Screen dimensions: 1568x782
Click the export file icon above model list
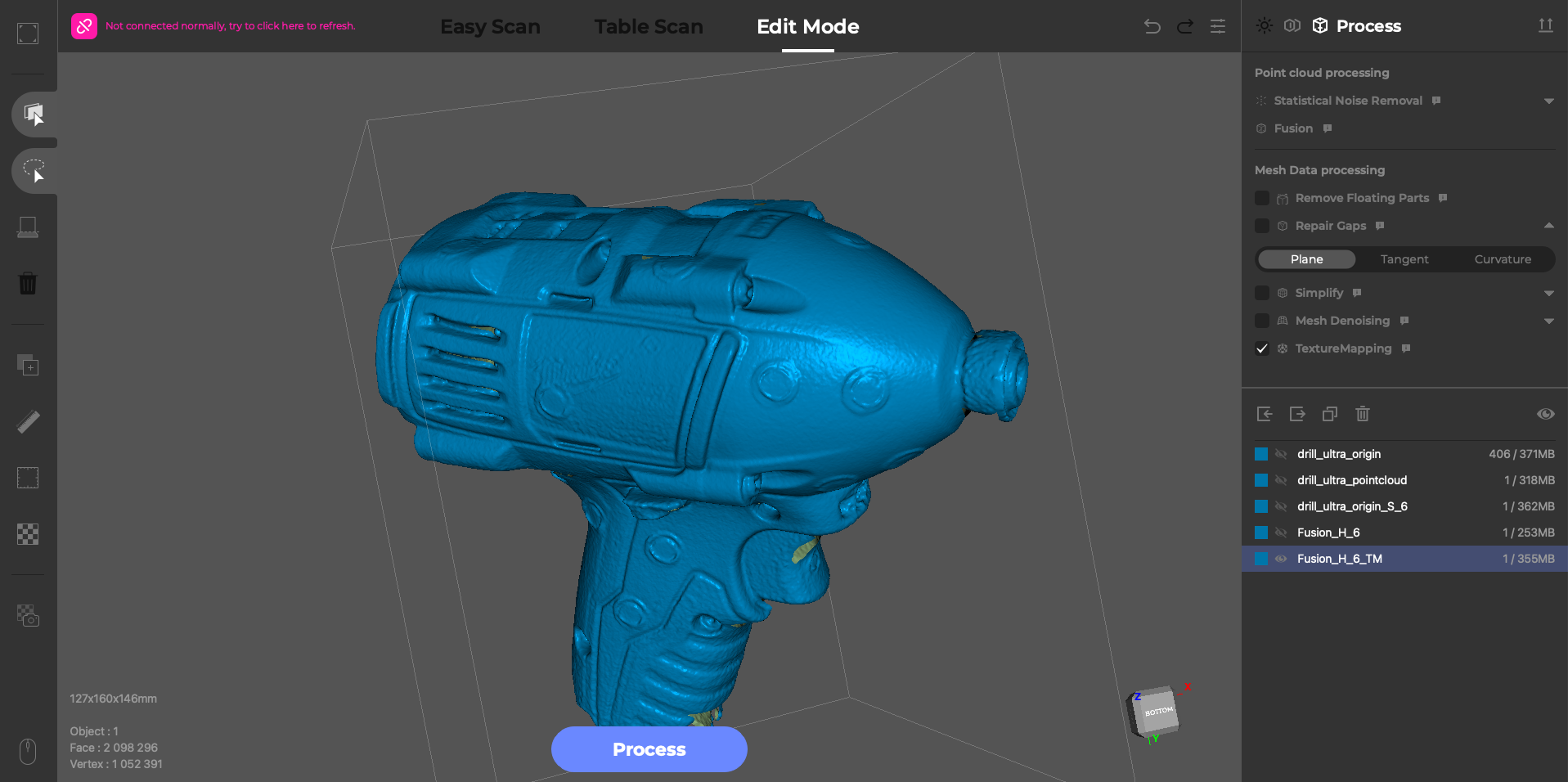coord(1297,414)
